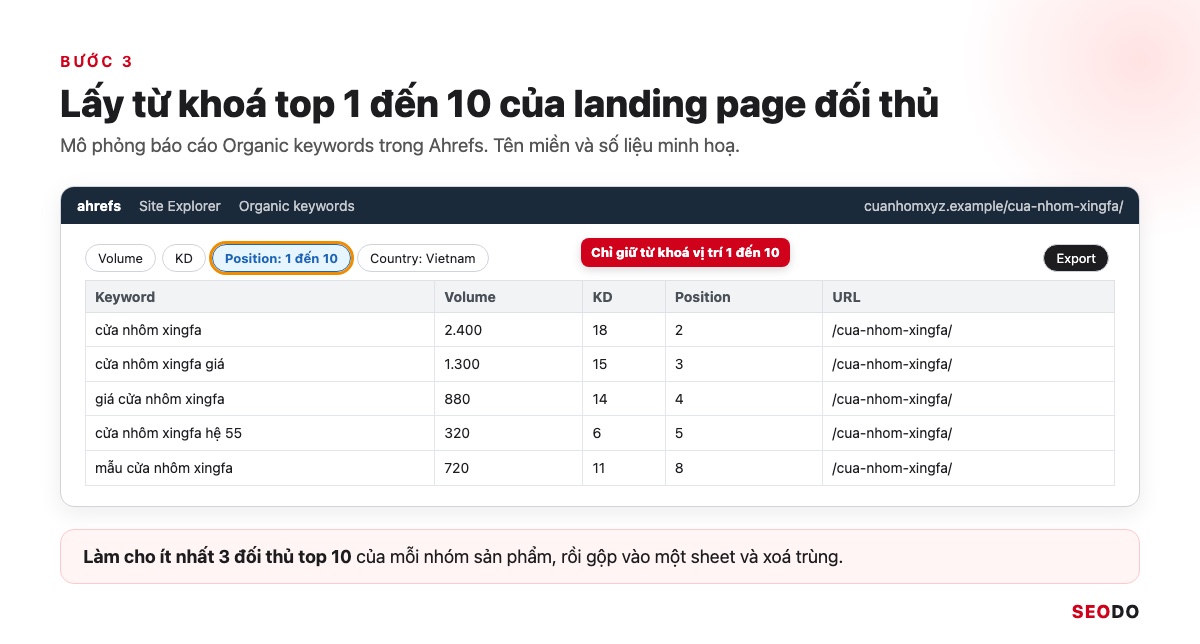Click the volume value 1.300

pos(462,364)
